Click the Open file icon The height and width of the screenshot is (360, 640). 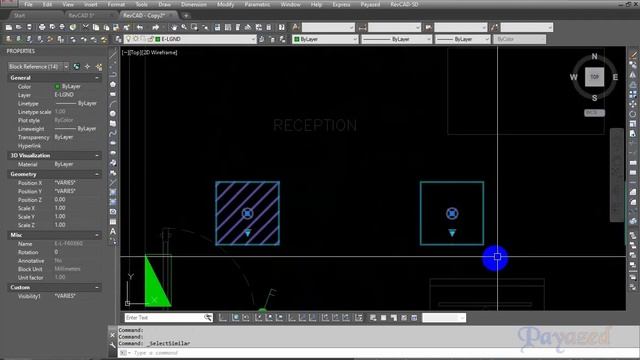[19, 27]
